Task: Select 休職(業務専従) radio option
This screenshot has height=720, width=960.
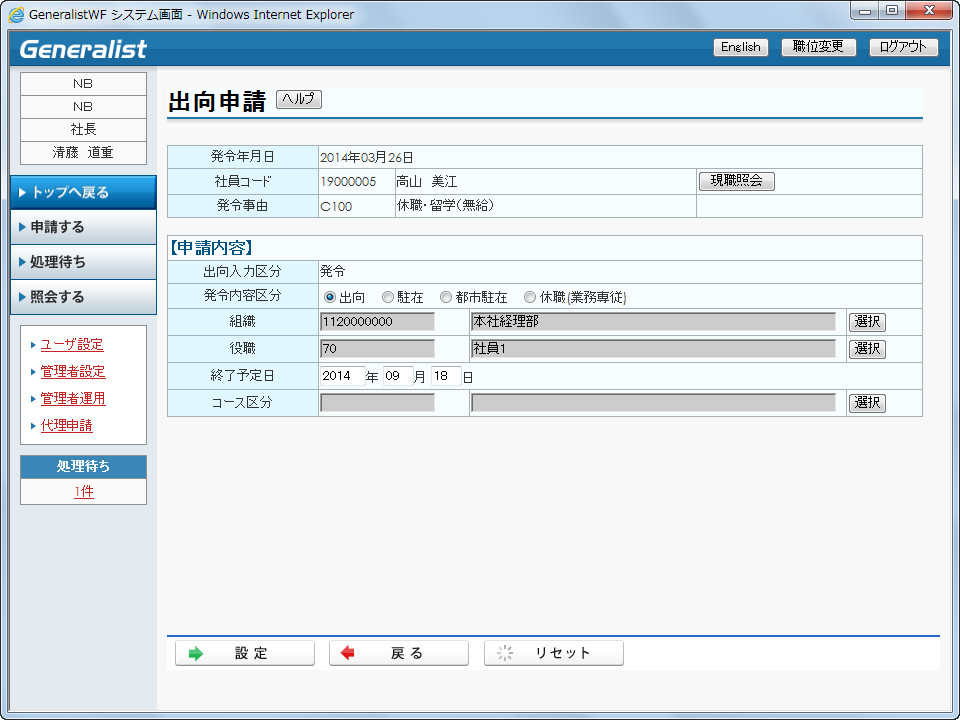Action: (x=531, y=297)
